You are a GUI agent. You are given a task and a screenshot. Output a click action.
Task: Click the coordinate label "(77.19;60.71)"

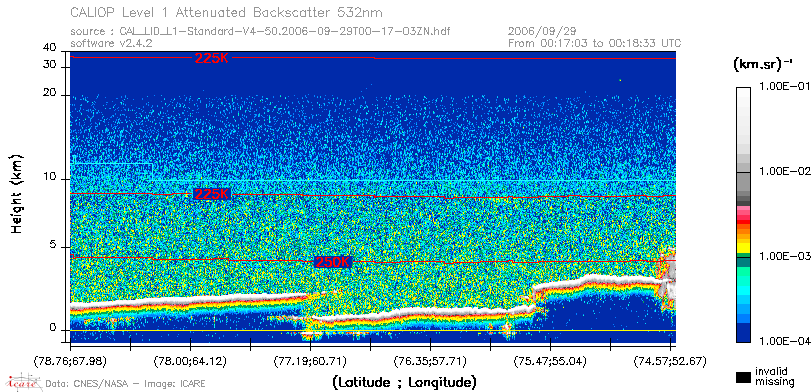click(x=310, y=361)
